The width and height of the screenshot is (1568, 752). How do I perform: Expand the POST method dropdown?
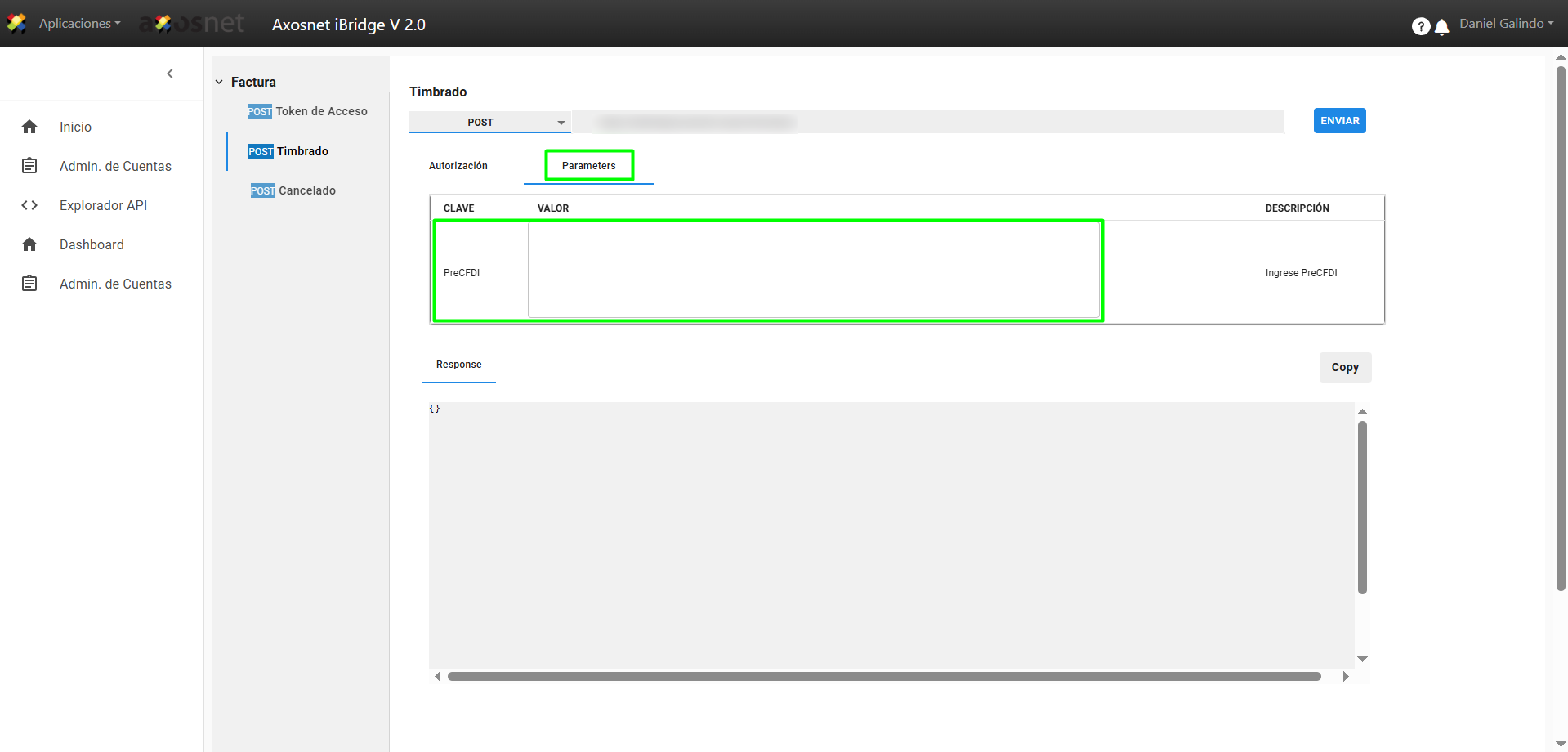click(489, 123)
